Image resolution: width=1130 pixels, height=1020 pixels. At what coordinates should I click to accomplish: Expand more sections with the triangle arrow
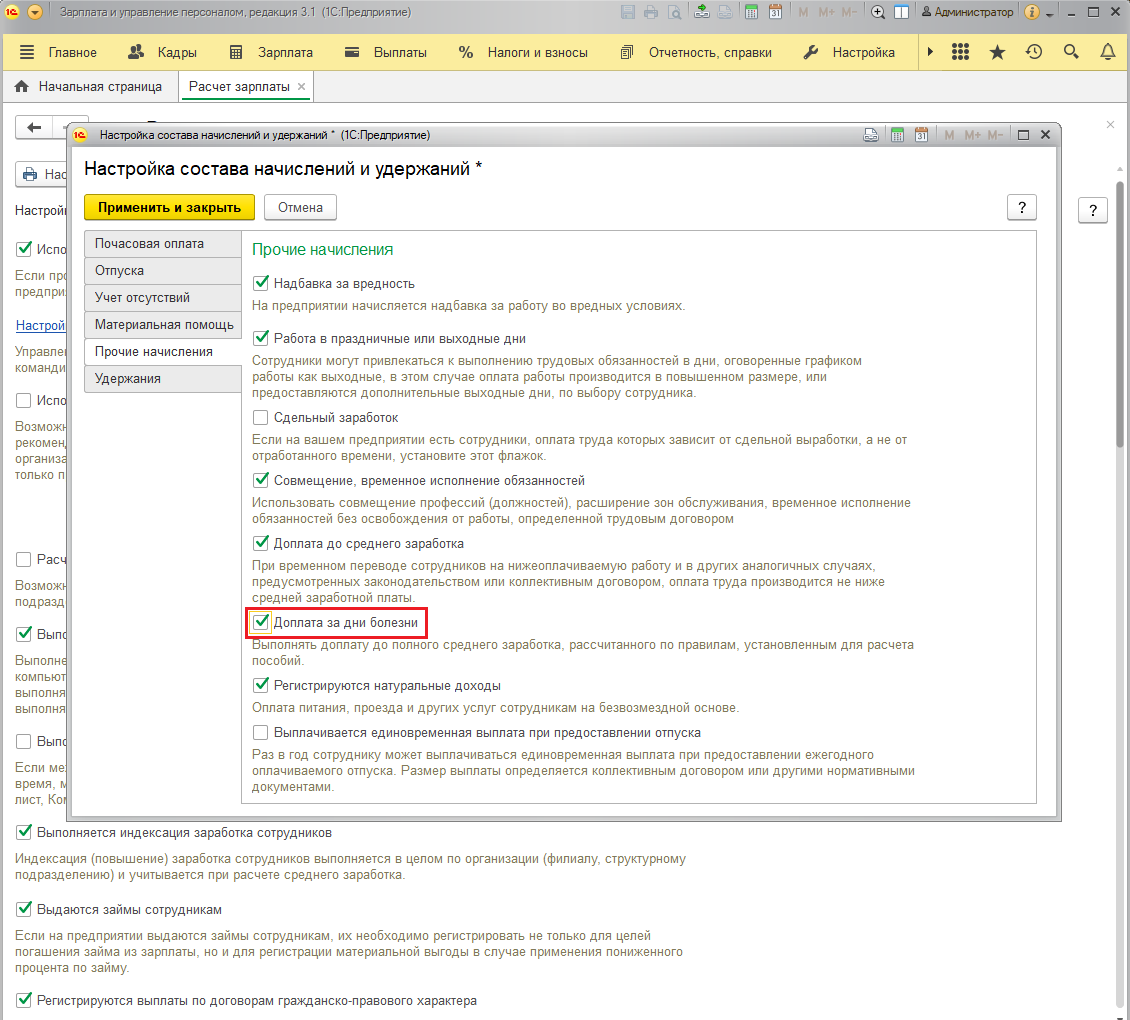pos(930,52)
